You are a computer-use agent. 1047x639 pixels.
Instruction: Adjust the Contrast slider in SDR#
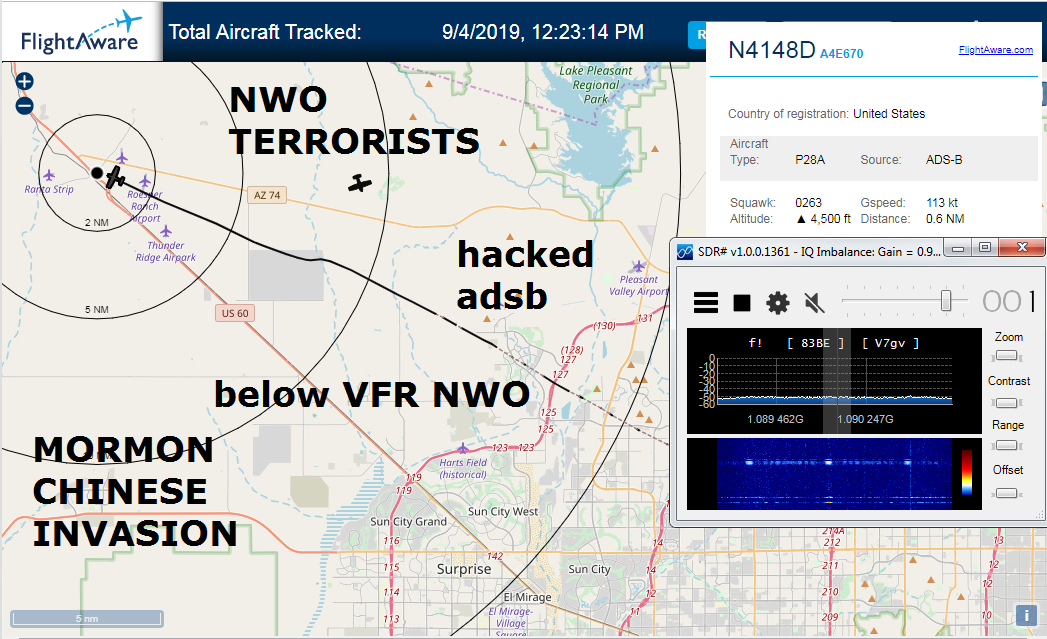[x=1007, y=403]
